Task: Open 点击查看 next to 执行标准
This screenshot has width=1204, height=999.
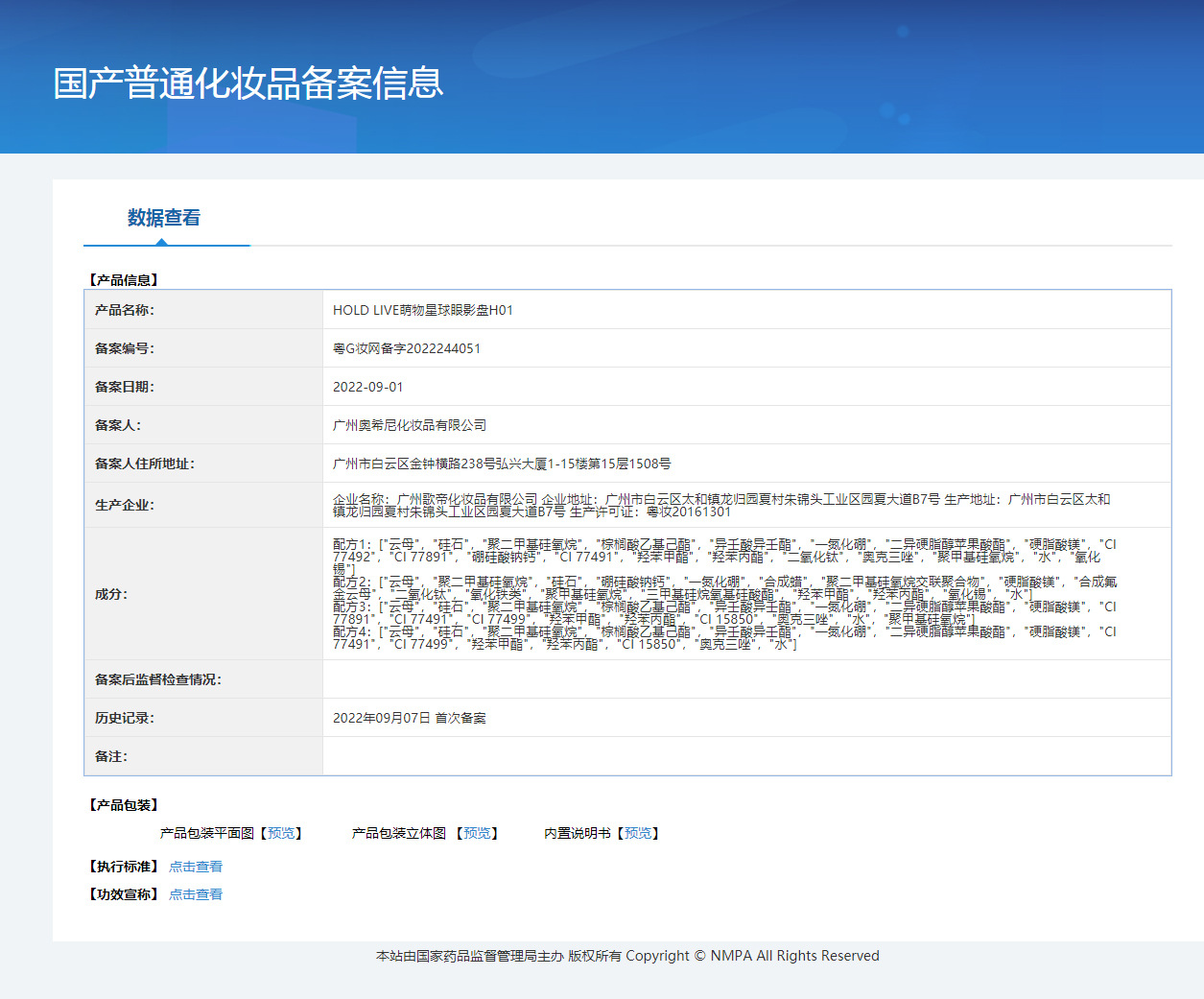Action: click(196, 867)
